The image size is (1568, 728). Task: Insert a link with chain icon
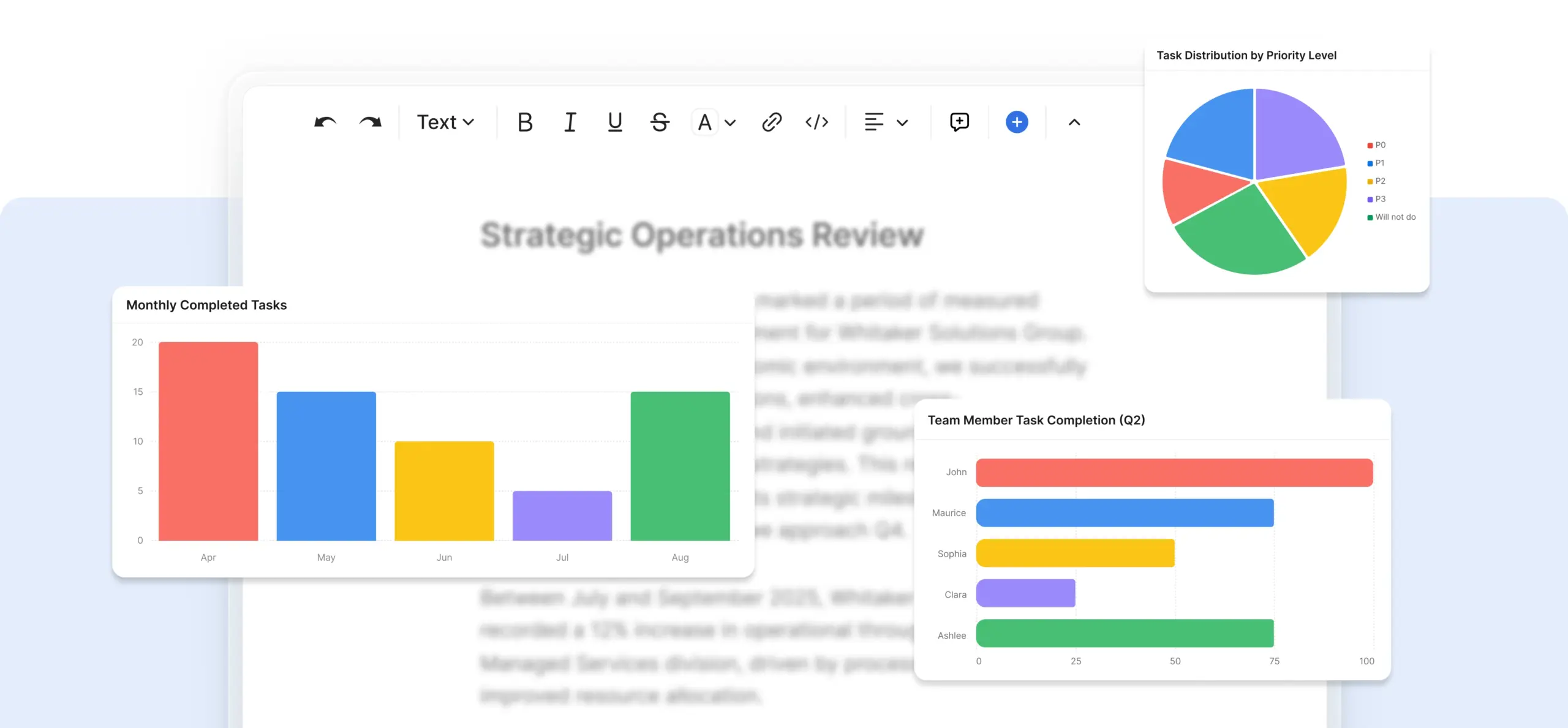[772, 122]
